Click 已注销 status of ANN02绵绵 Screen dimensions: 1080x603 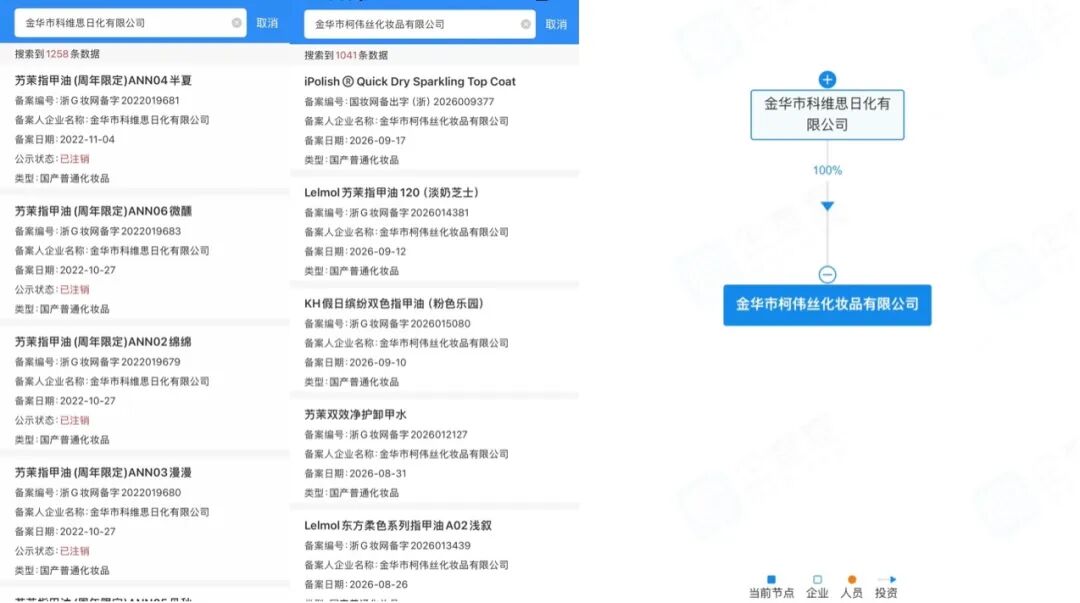point(74,420)
